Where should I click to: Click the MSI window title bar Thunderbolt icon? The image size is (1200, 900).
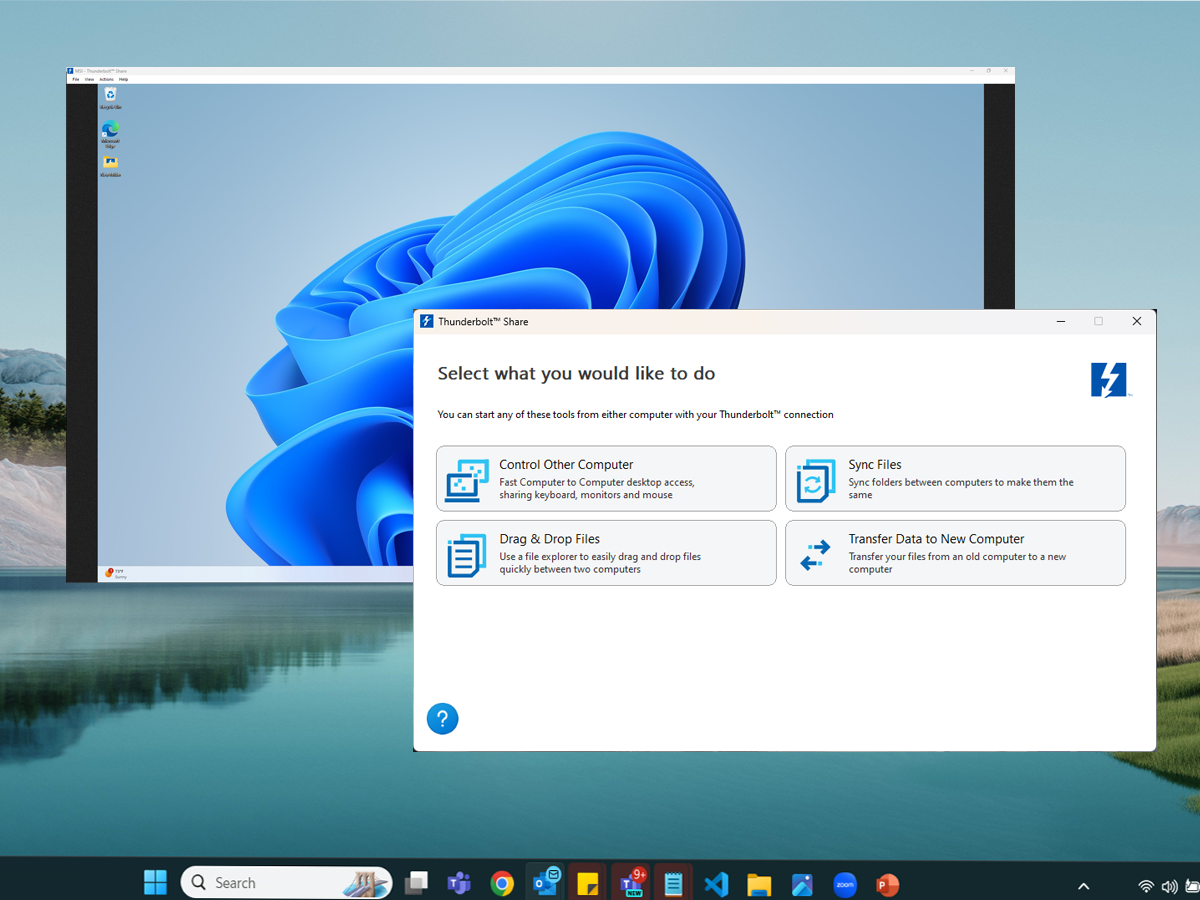[x=70, y=71]
